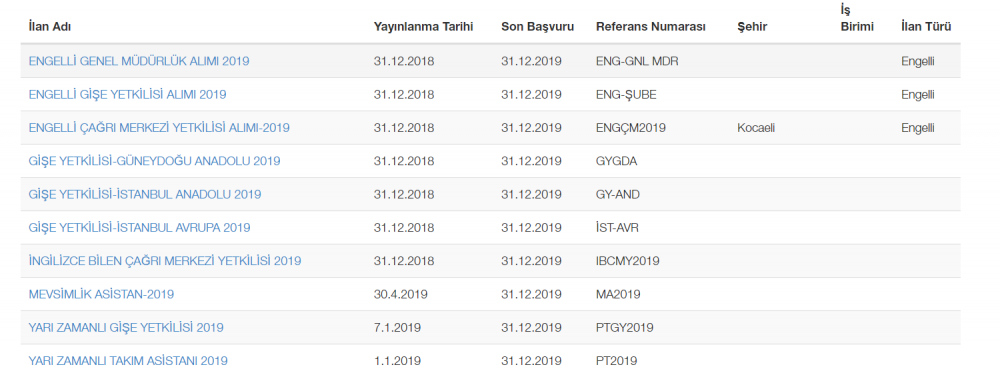Sort by Referans Numarası column header

pos(651,27)
